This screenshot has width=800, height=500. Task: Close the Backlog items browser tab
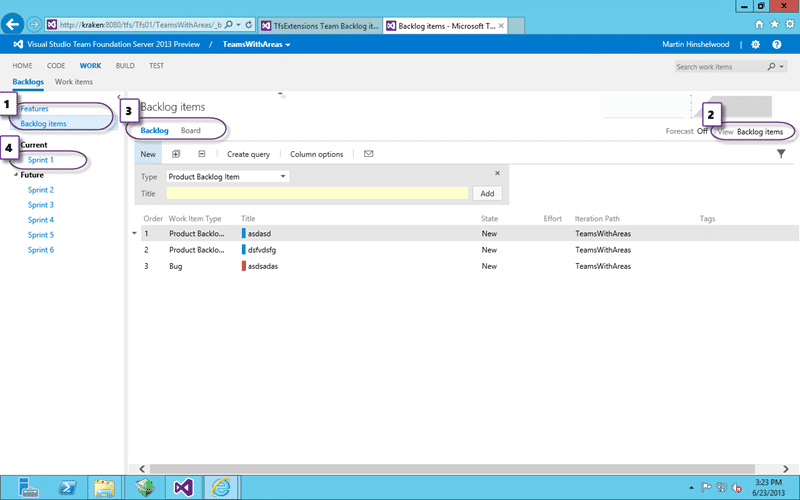click(x=501, y=26)
